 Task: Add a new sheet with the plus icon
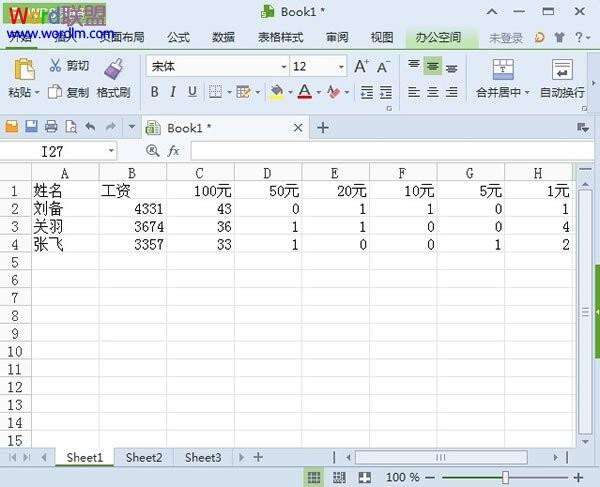(258, 457)
